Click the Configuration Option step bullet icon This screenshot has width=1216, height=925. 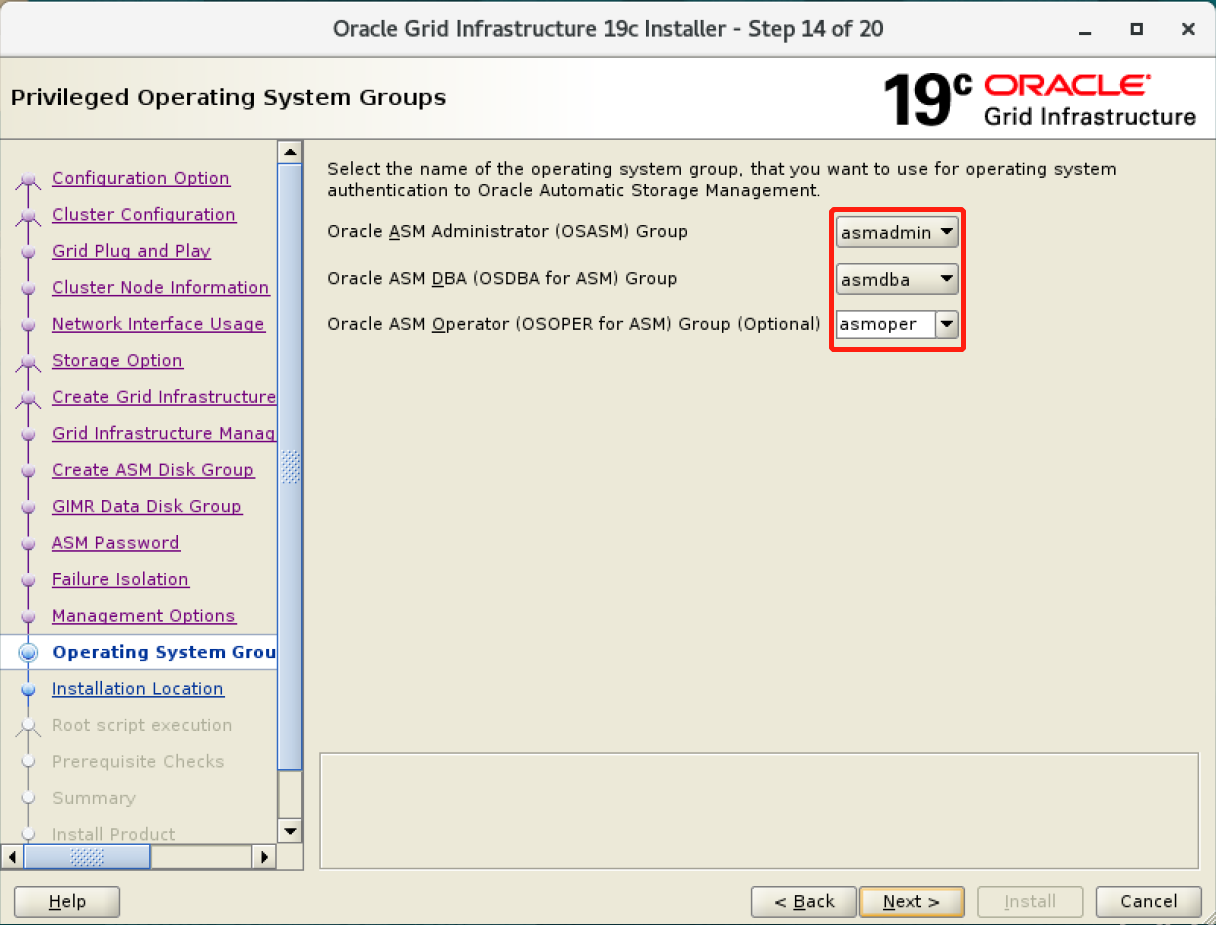point(28,180)
